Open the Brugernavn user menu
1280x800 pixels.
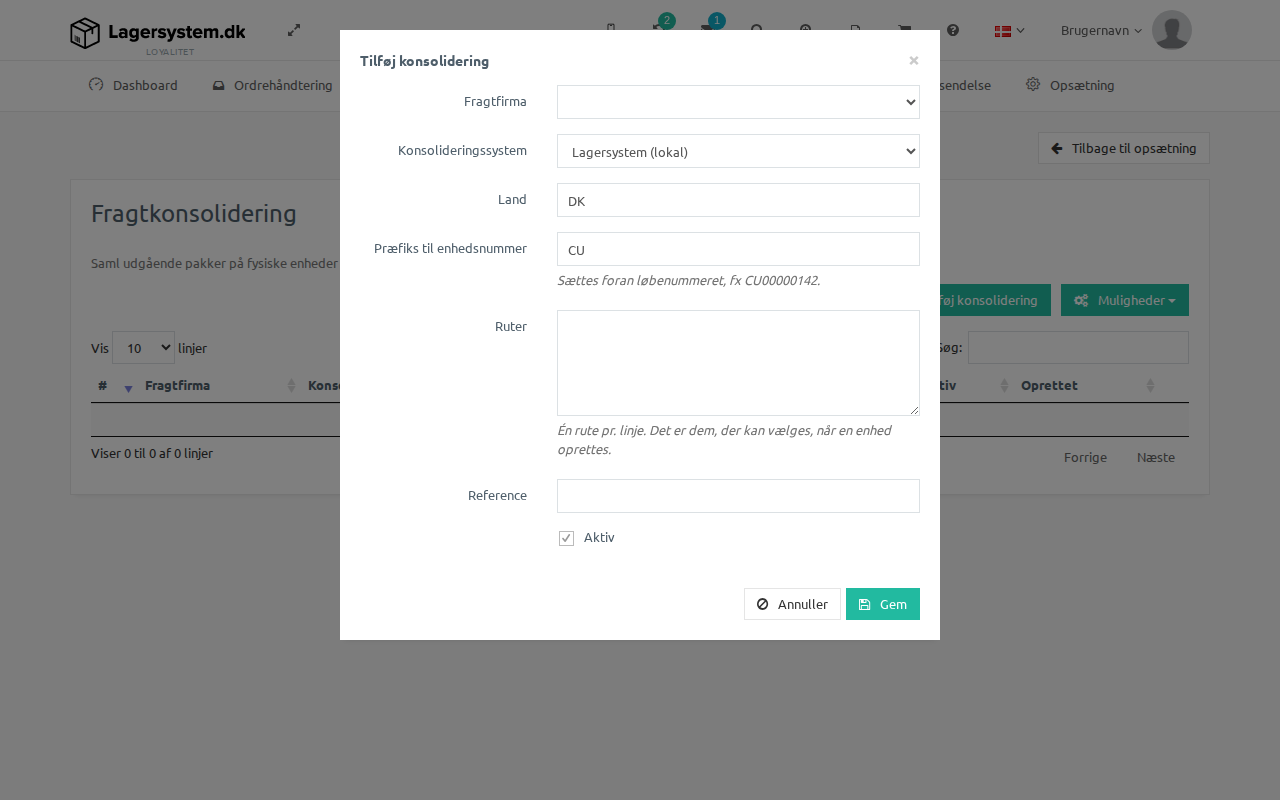pyautogui.click(x=1101, y=30)
